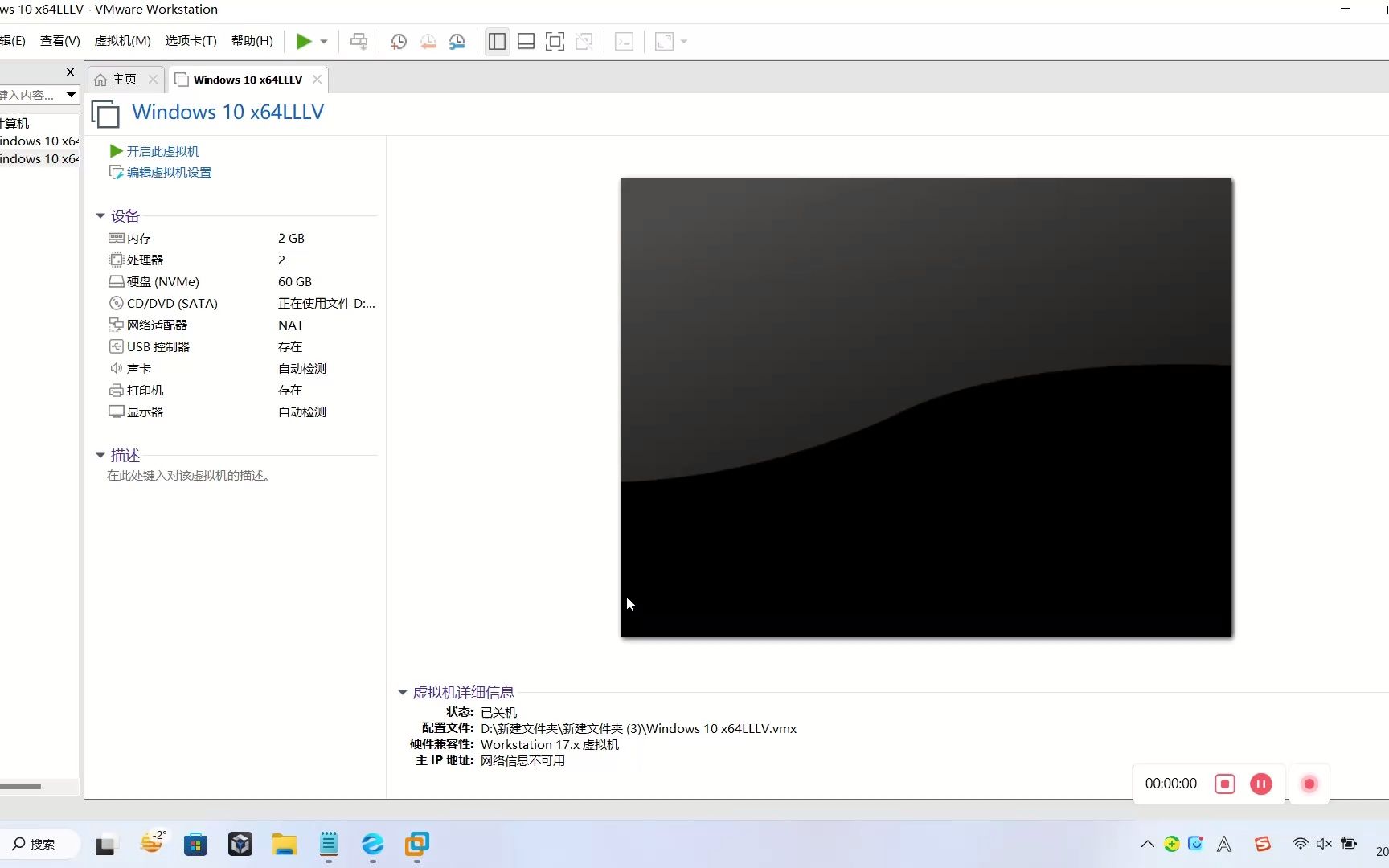Viewport: 1389px width, 868px height.
Task: Open the snapshot manager icon
Action: pos(457,42)
